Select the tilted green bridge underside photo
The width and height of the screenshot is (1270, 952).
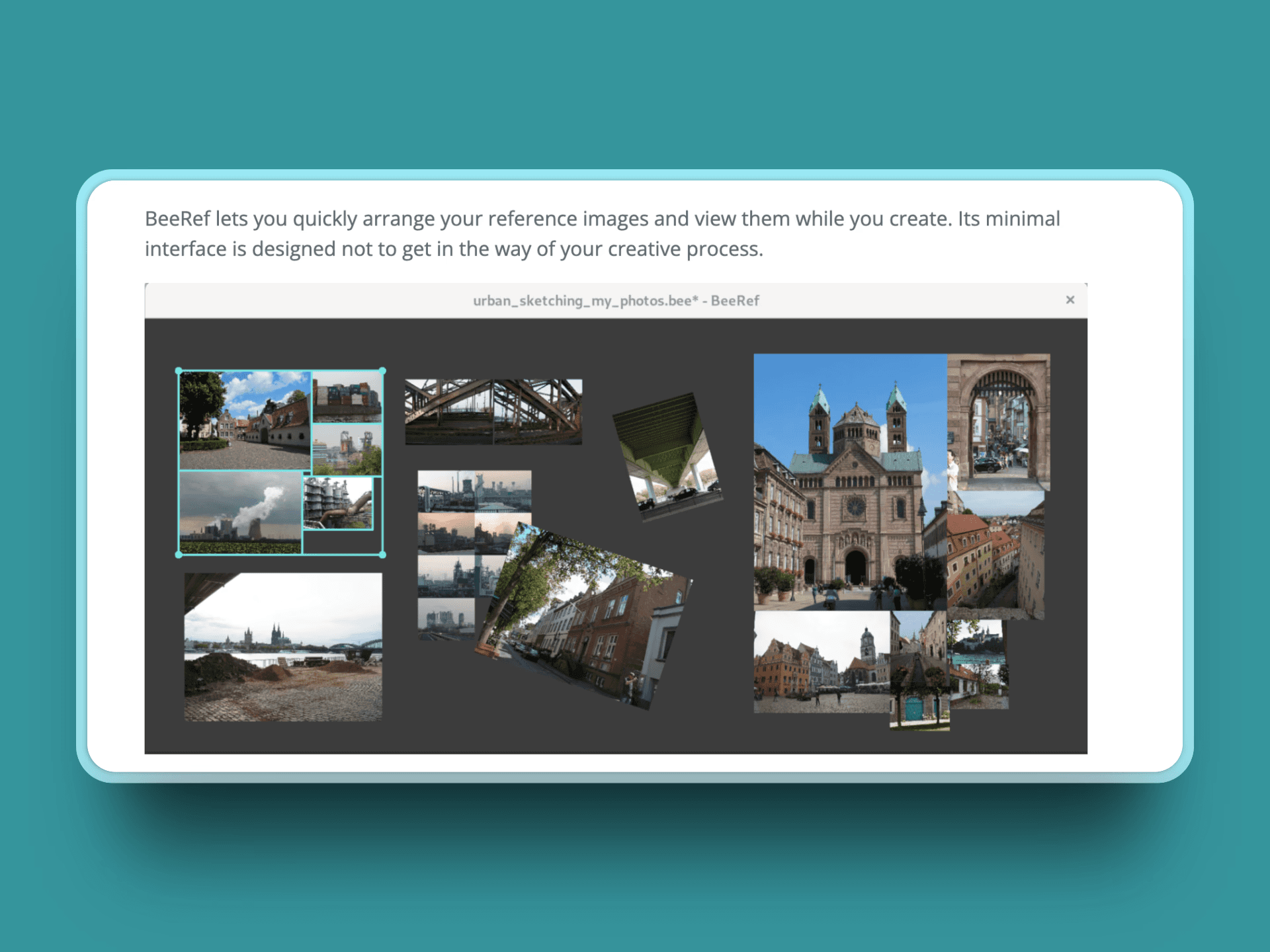click(x=667, y=456)
